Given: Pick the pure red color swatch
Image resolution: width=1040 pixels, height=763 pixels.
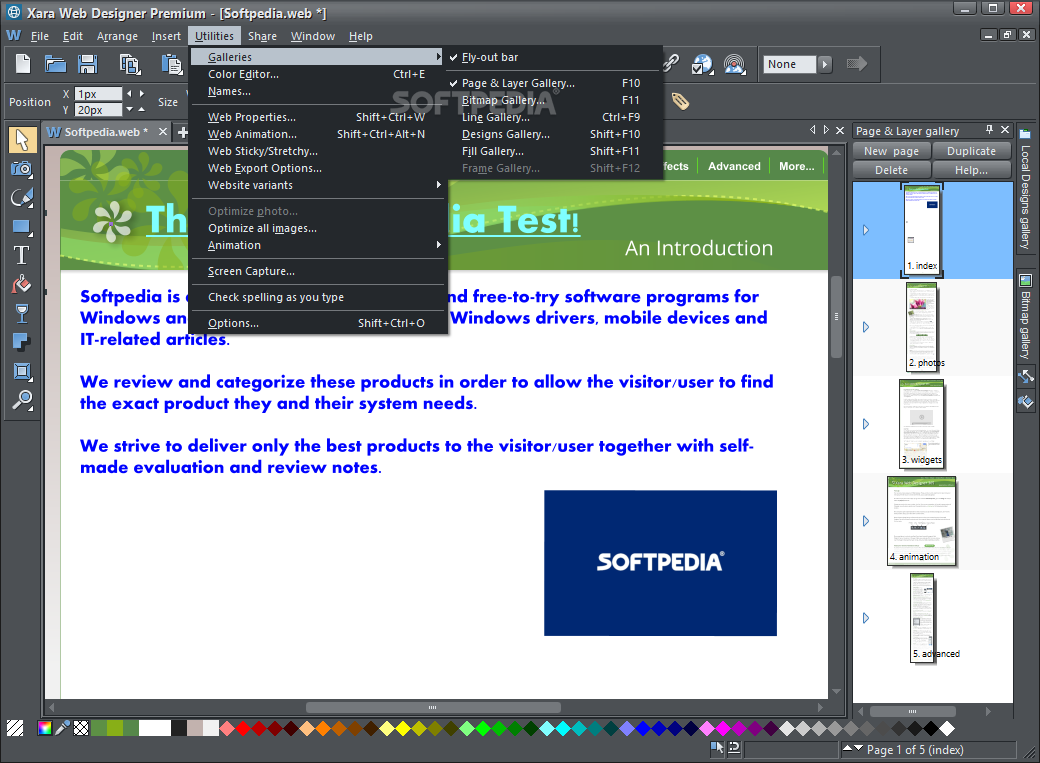Looking at the screenshot, I should (x=243, y=728).
